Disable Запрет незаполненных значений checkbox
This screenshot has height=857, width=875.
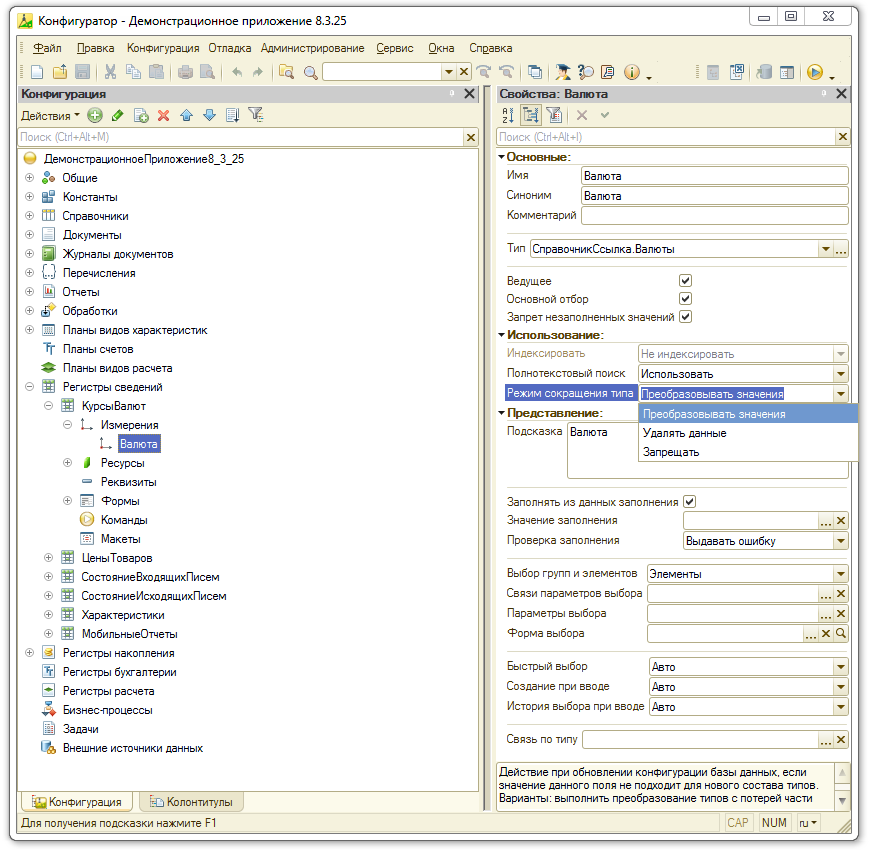[x=685, y=317]
